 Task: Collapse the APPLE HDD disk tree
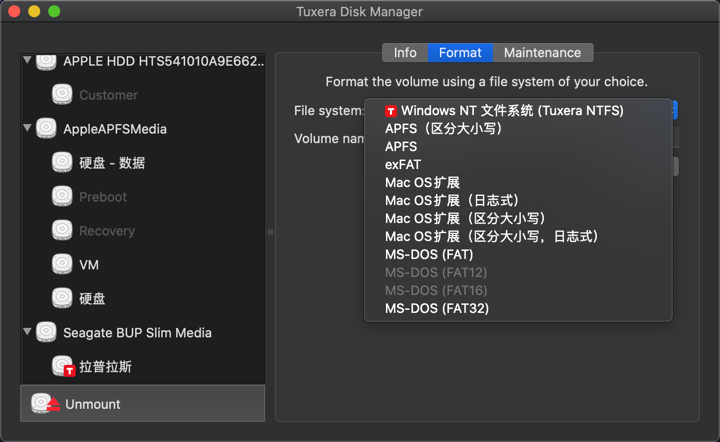coord(27,60)
